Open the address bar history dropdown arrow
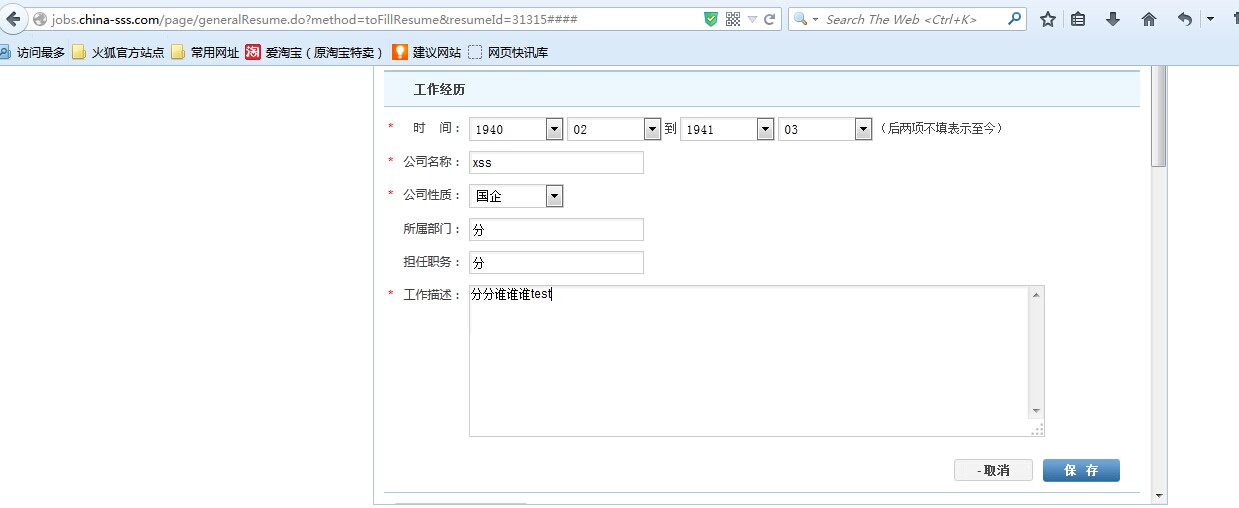Viewport: 1239px width, 508px height. click(x=752, y=19)
